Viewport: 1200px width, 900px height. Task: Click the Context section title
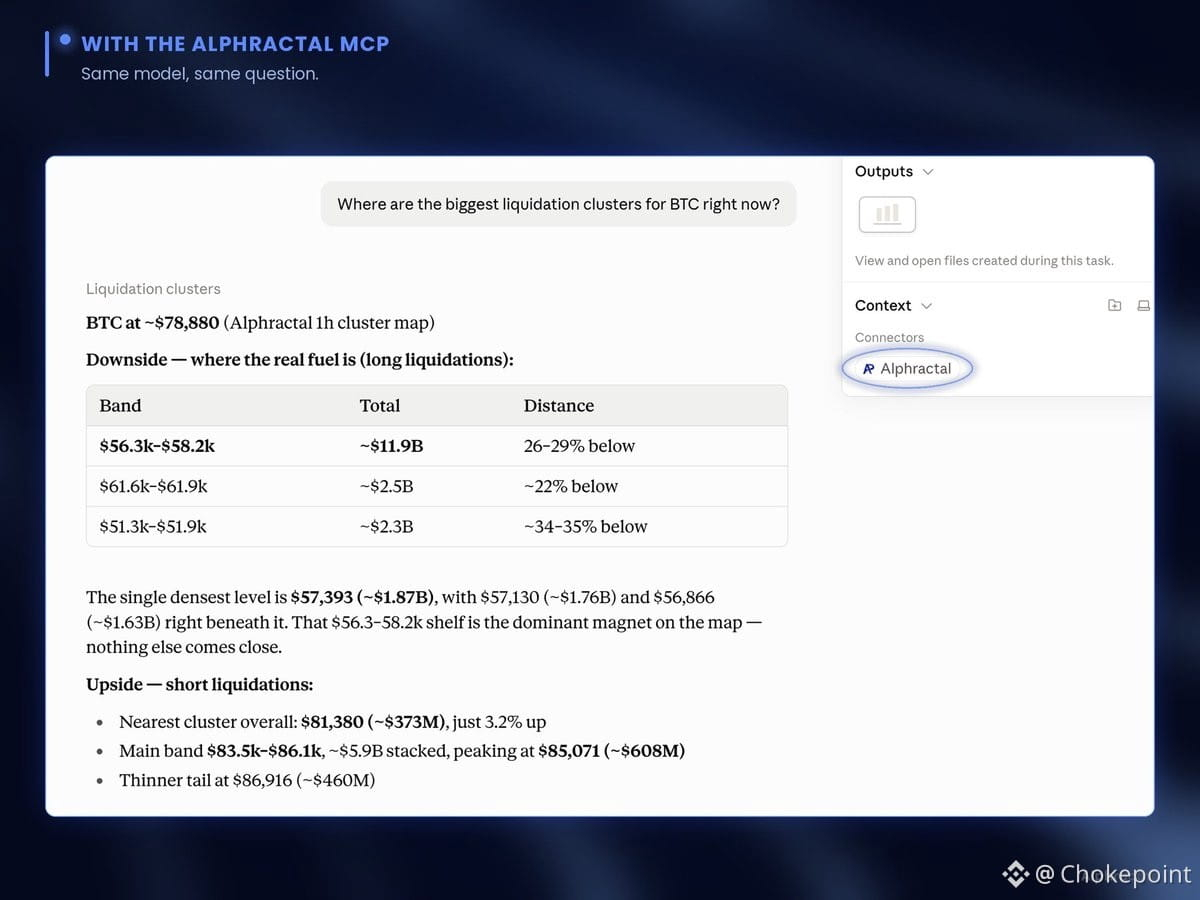click(x=883, y=306)
